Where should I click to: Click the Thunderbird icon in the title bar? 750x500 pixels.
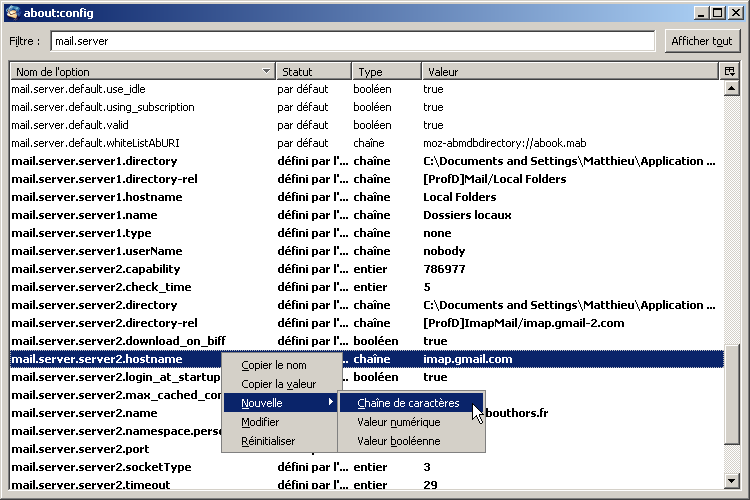click(13, 13)
